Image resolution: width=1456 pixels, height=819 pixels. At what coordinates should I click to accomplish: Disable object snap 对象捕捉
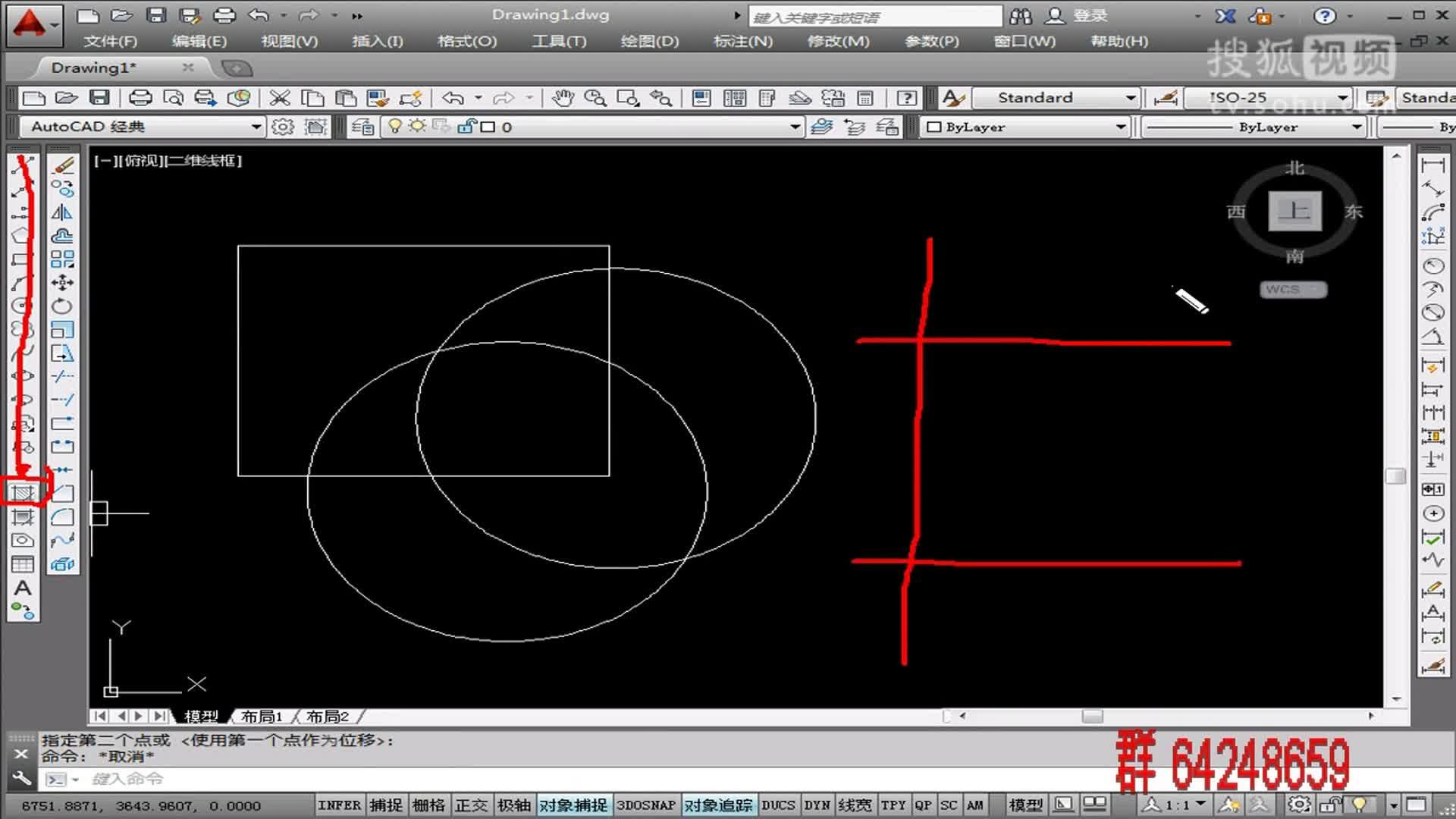point(574,805)
